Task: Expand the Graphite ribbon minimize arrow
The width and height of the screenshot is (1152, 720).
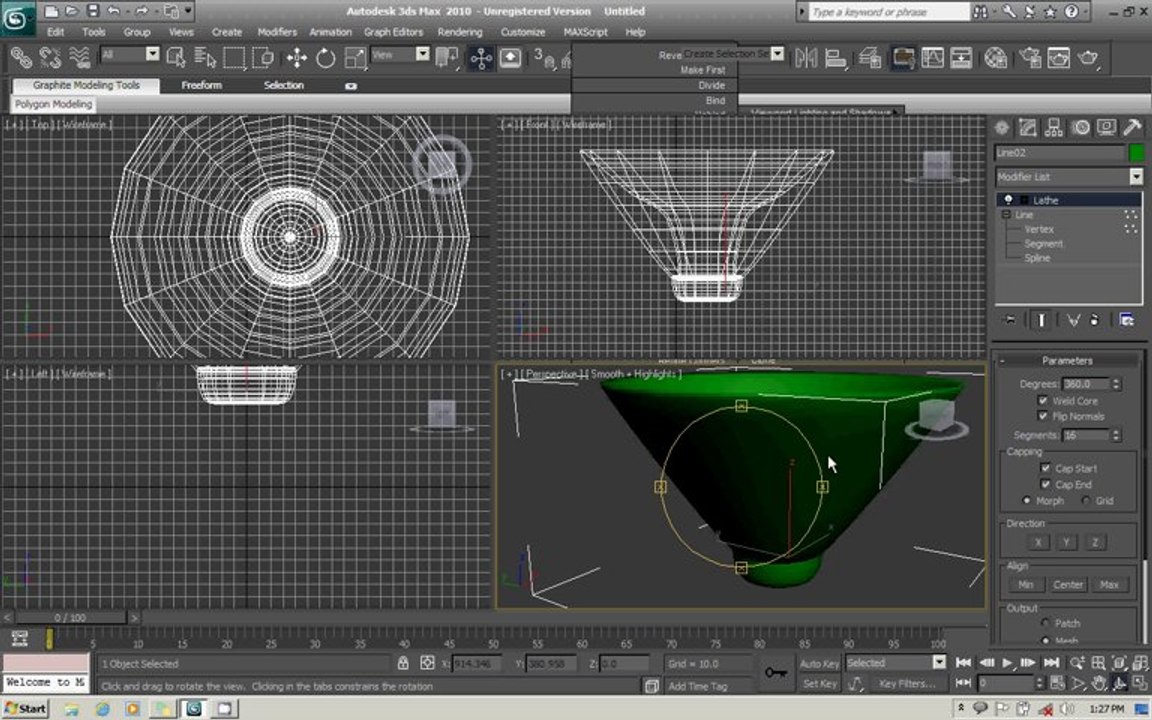Action: tap(350, 86)
